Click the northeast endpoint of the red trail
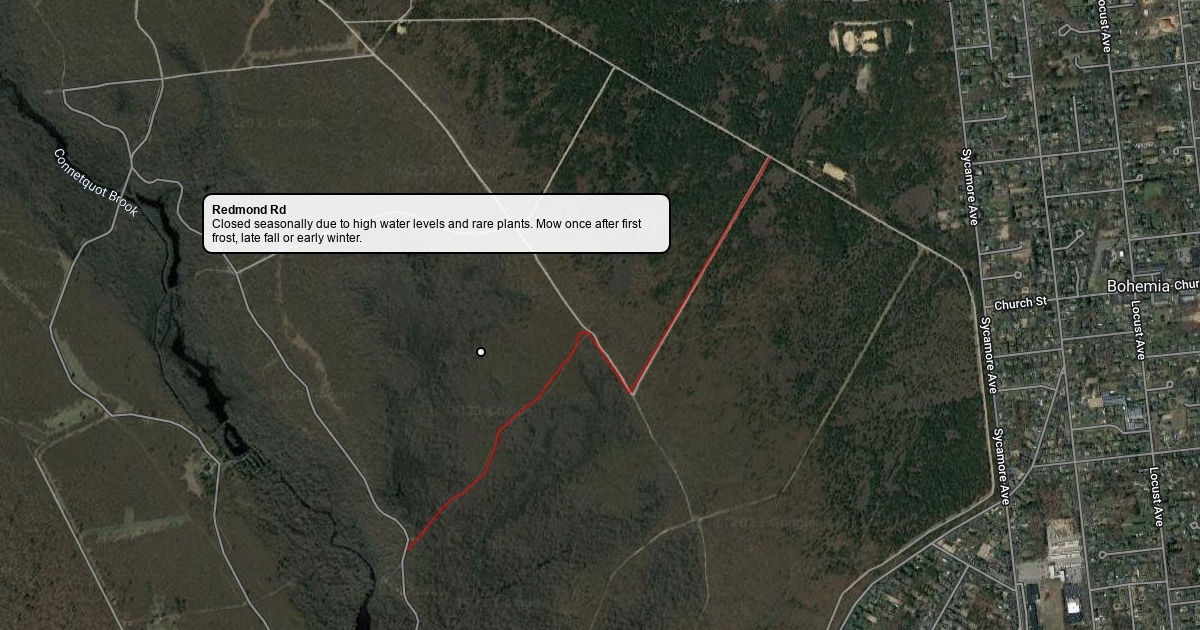The height and width of the screenshot is (630, 1200). click(x=770, y=158)
